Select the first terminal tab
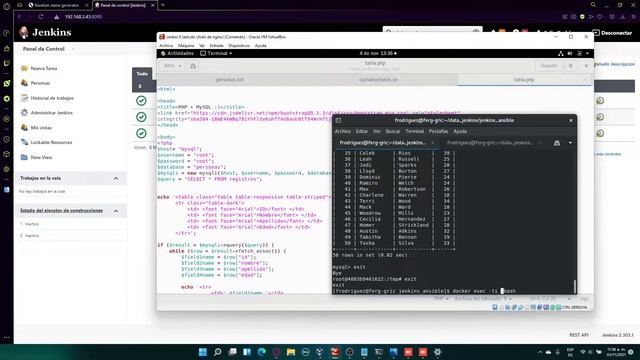The height and width of the screenshot is (360, 640). click(x=385, y=143)
